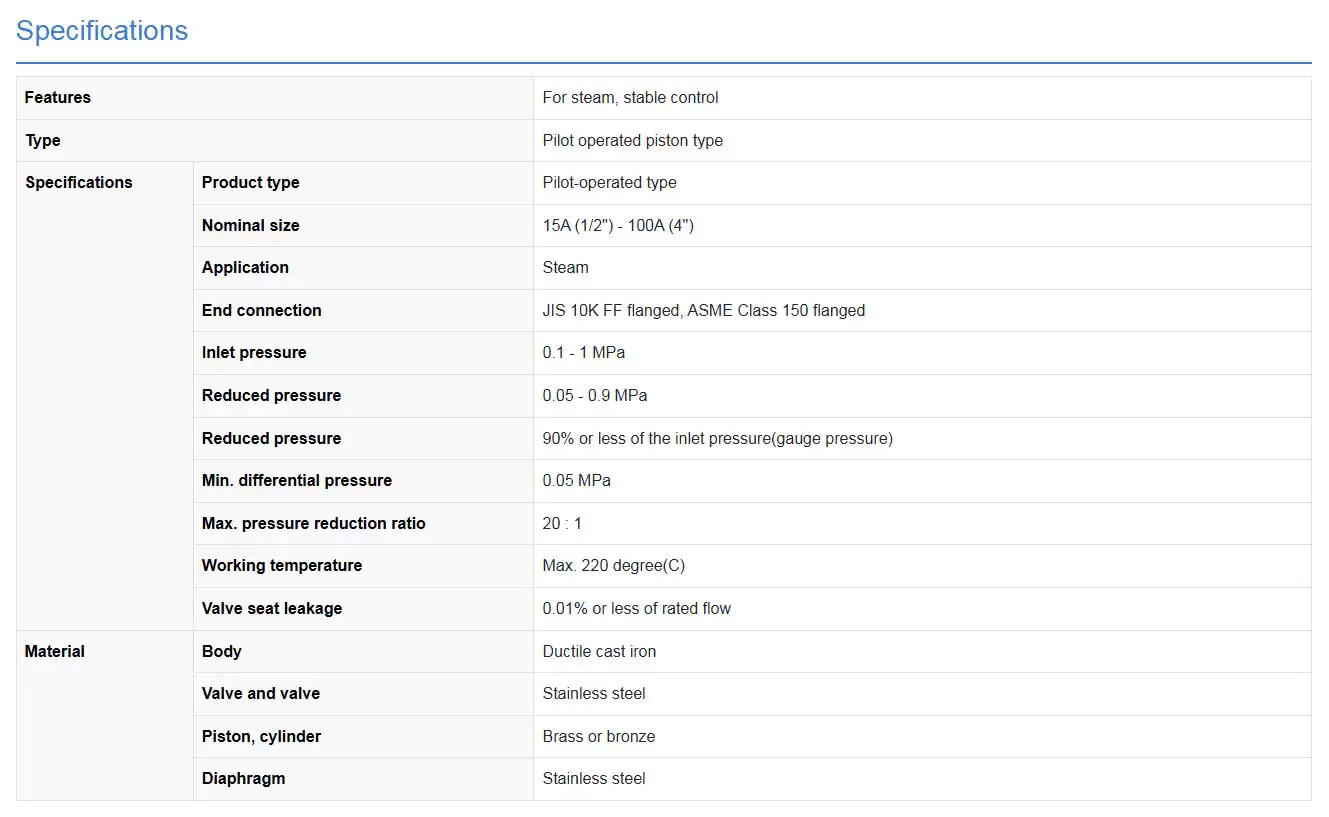
Task: Click the 'Brass or bronze' value
Action: (x=599, y=736)
